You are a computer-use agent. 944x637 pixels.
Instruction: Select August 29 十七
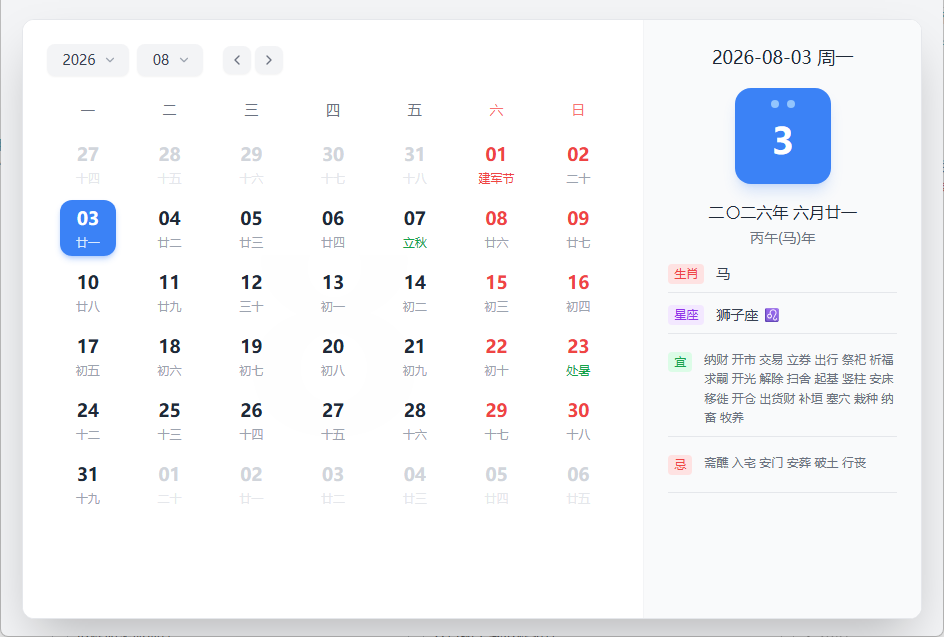tap(496, 420)
